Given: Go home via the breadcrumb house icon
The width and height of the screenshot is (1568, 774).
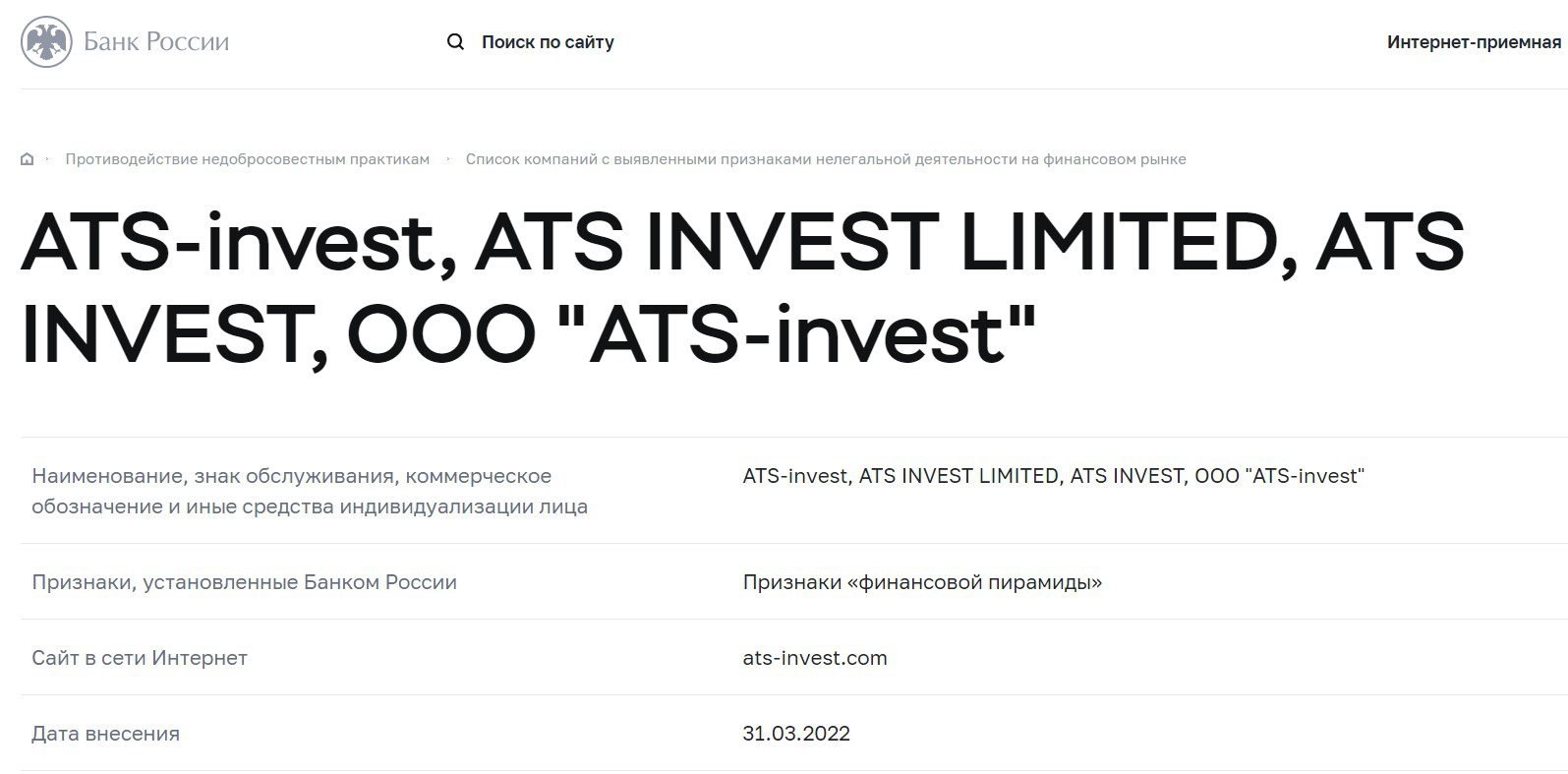Looking at the screenshot, I should coord(28,159).
